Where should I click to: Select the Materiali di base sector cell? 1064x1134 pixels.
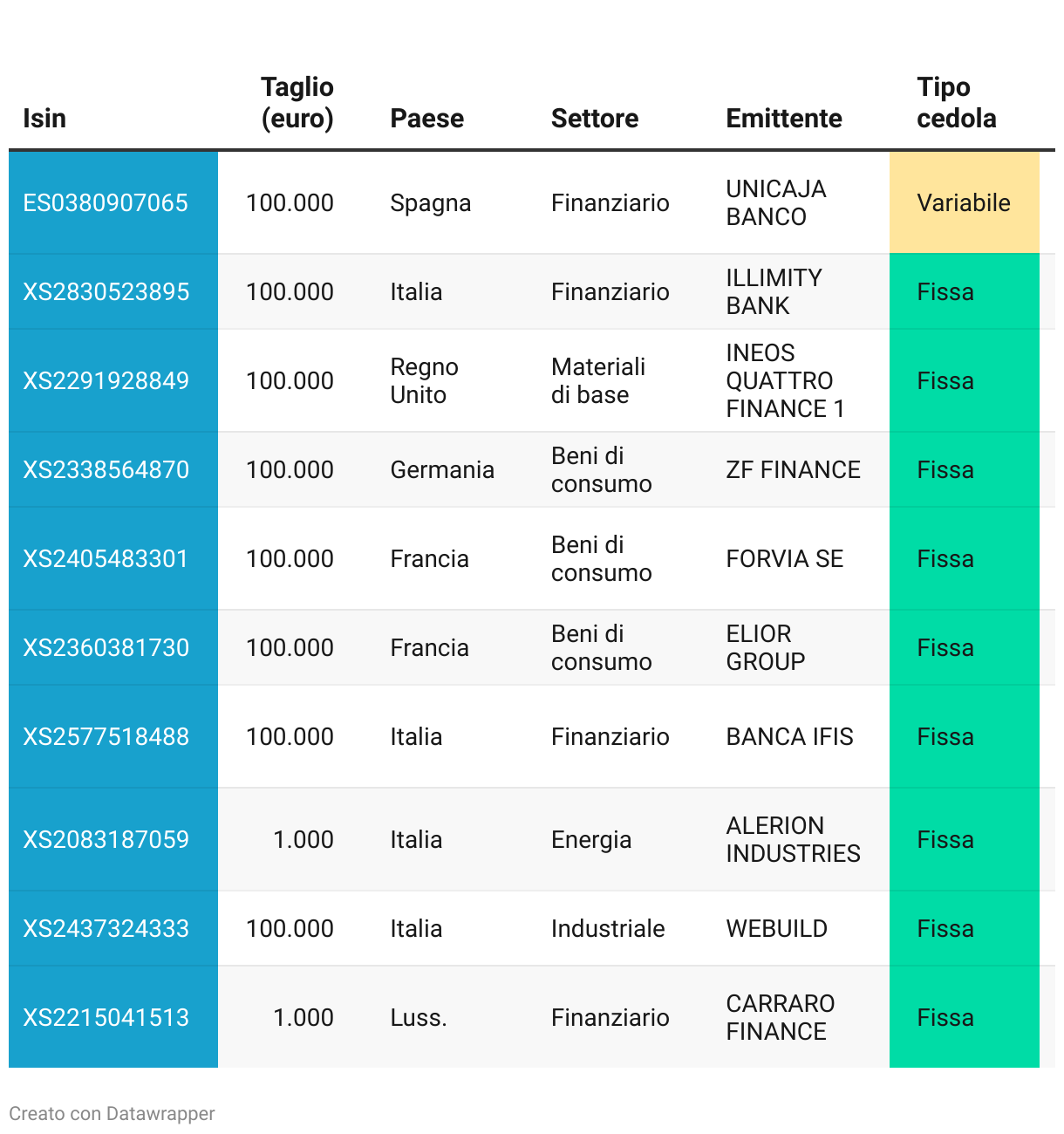pos(598,380)
